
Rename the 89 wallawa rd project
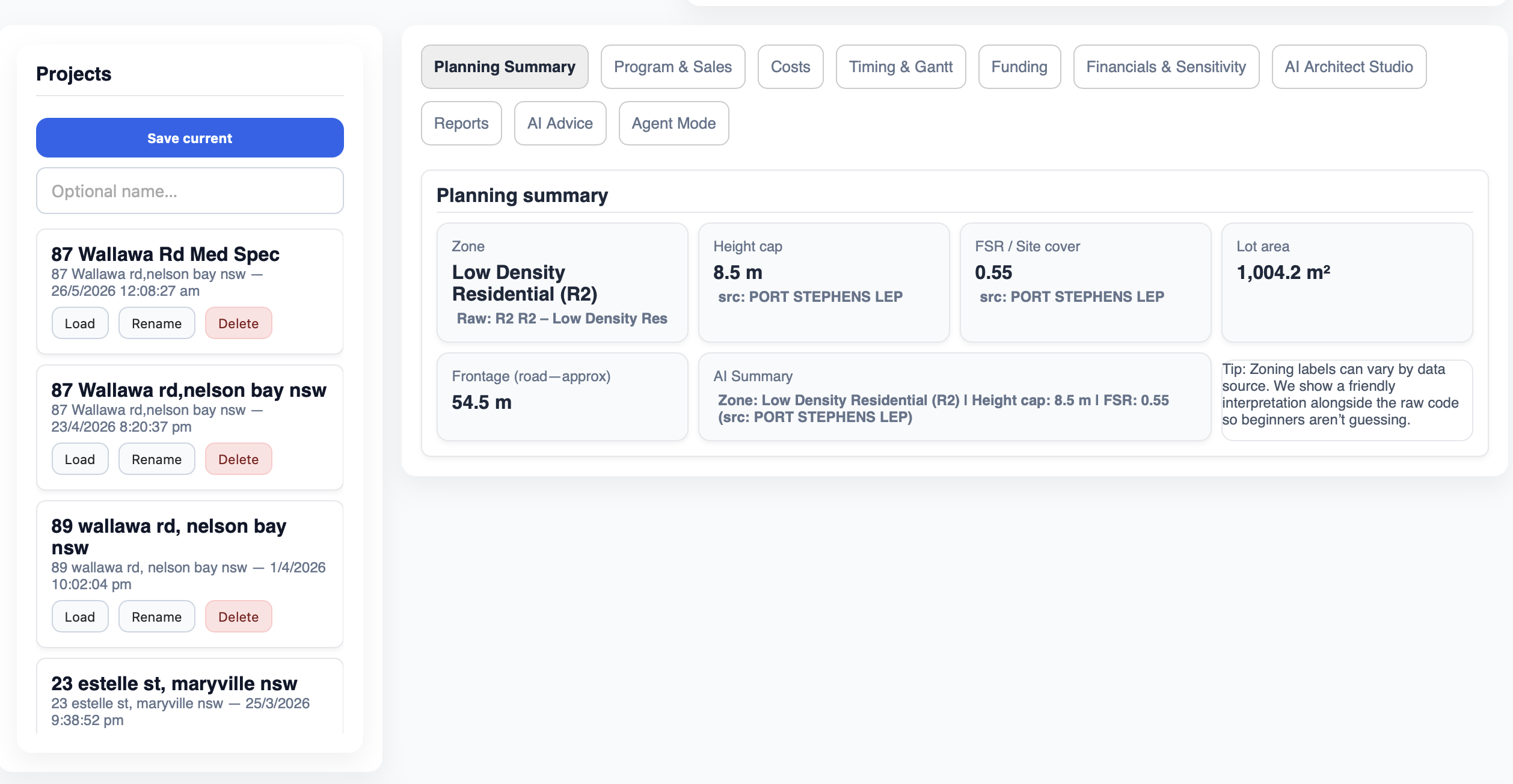[157, 617]
